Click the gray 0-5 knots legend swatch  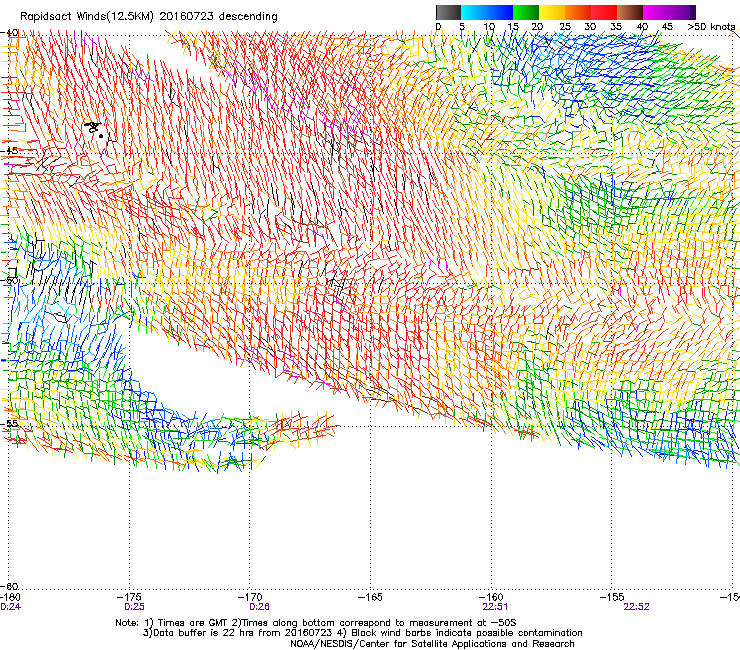pyautogui.click(x=448, y=12)
